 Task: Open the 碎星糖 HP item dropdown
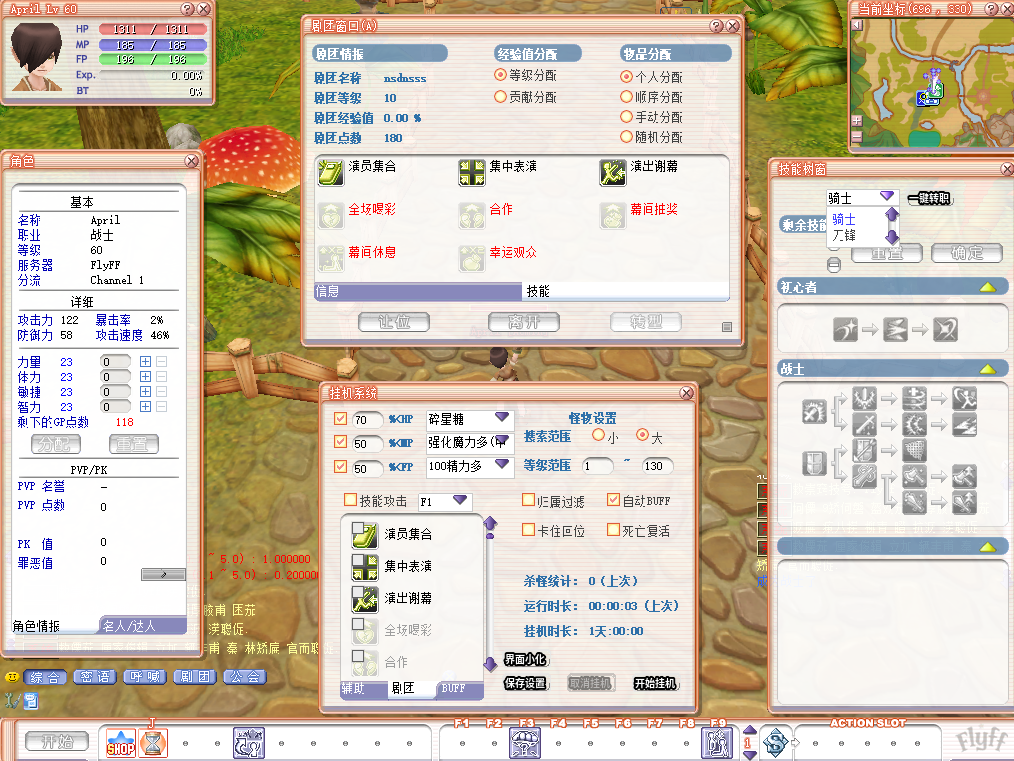coord(501,418)
